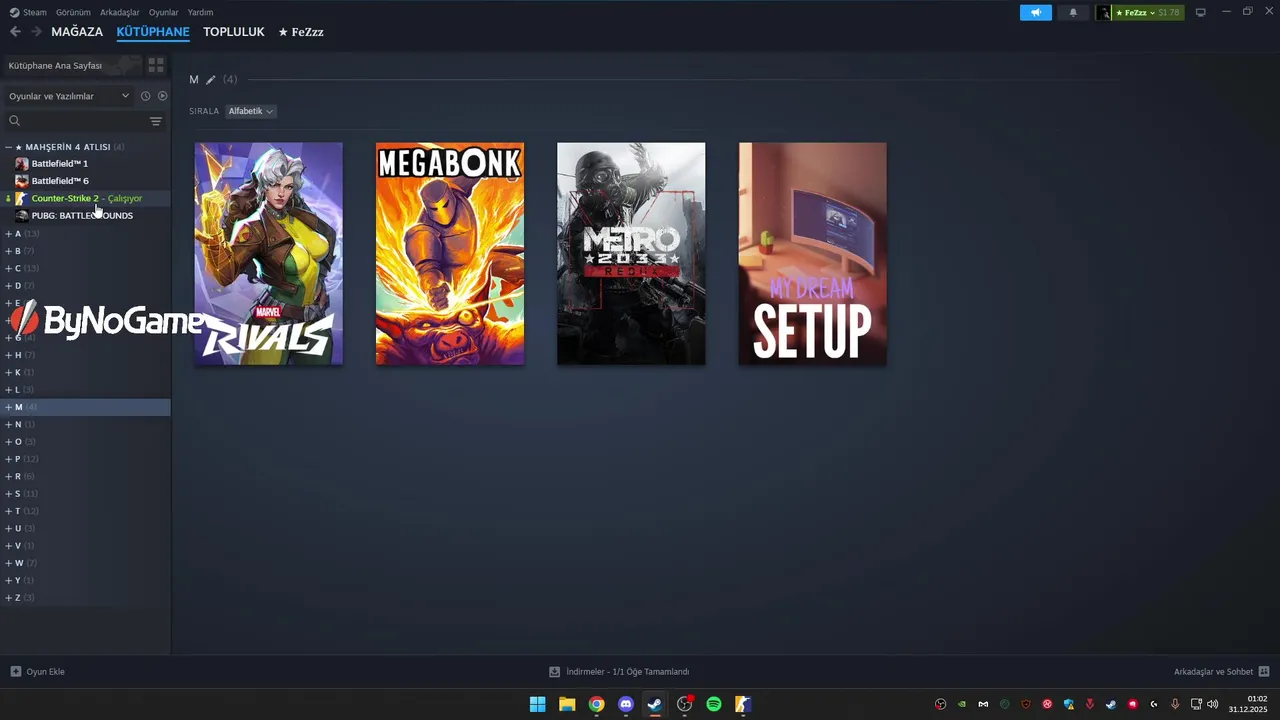Click the library search field
1280x720 pixels.
tap(76, 121)
